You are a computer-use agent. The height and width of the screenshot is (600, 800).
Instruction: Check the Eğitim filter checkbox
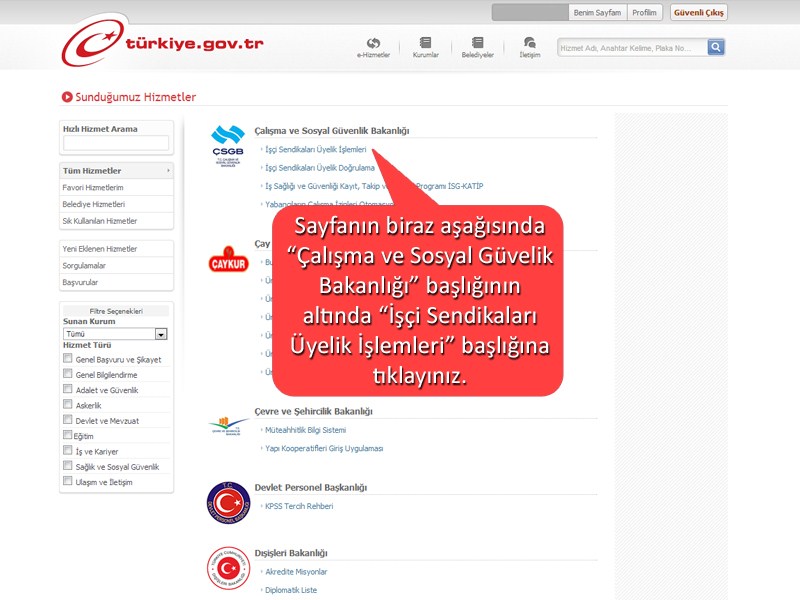pyautogui.click(x=67, y=435)
